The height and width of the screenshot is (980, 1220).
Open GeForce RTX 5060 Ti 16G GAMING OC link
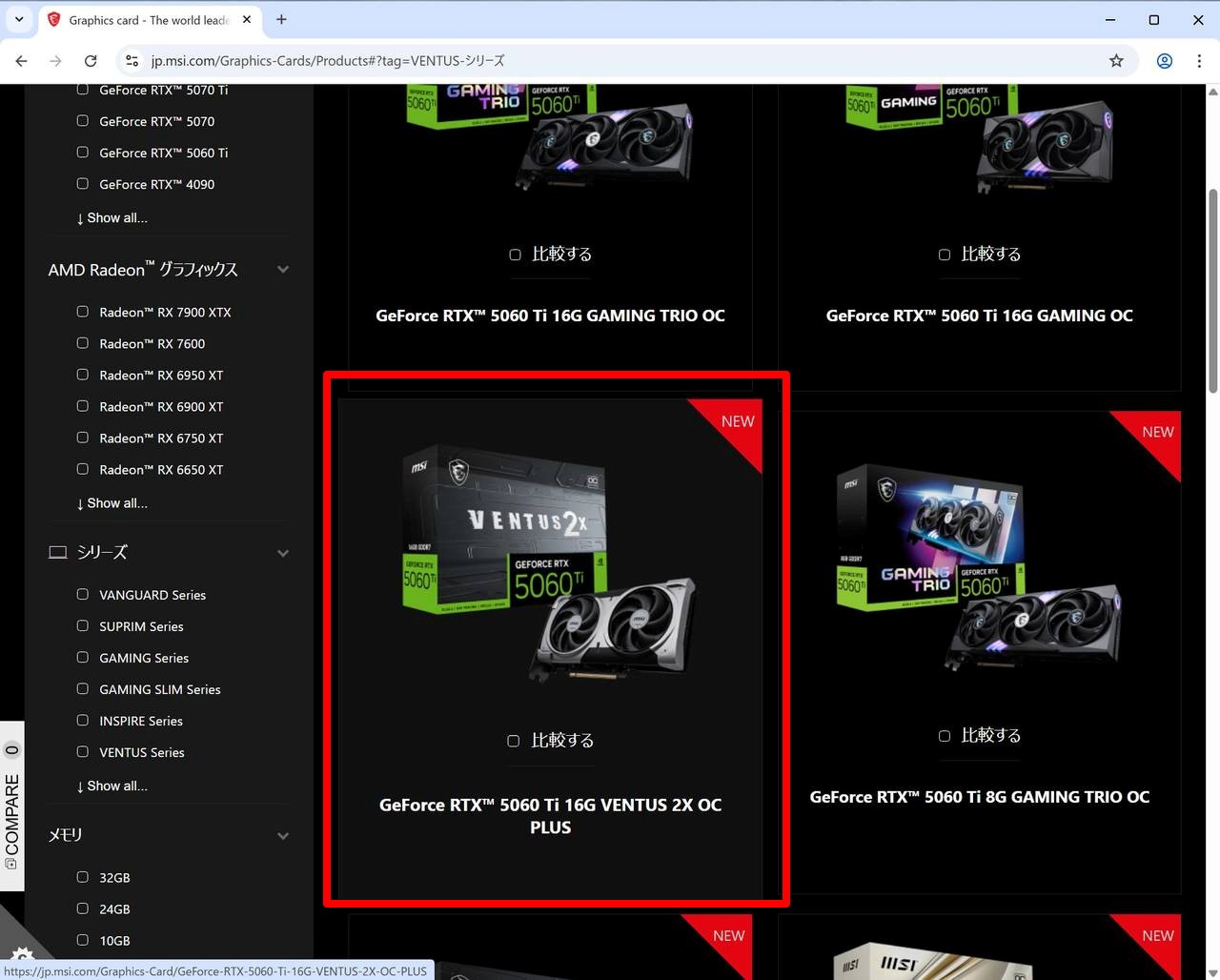tap(980, 316)
